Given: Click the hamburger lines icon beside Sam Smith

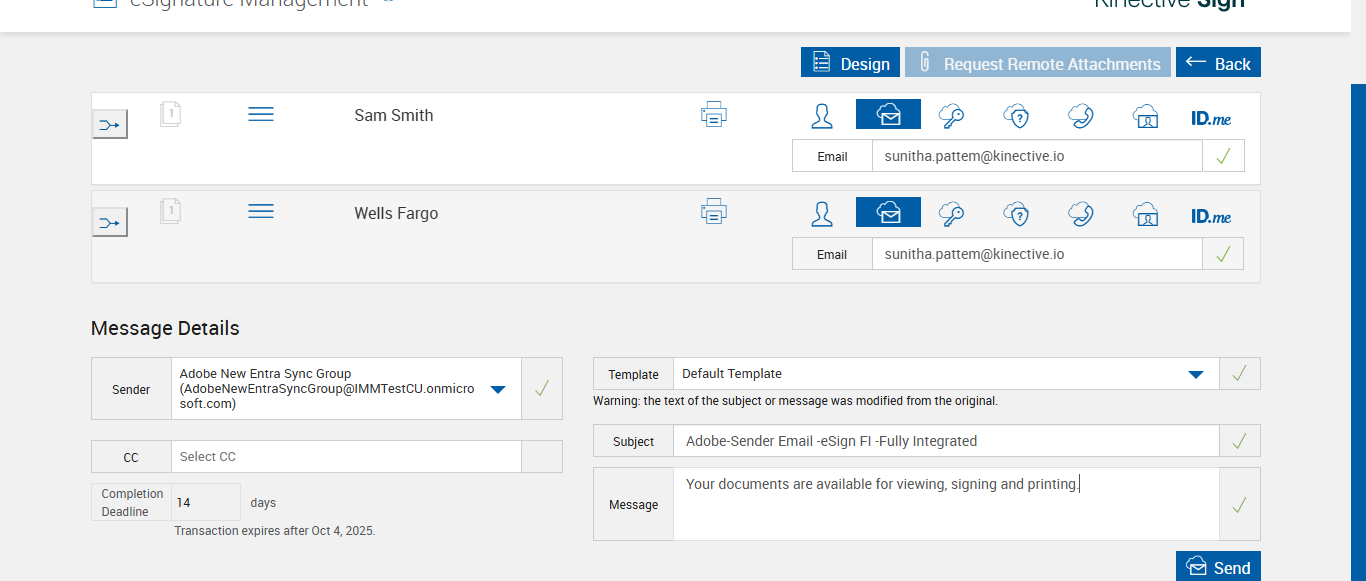Looking at the screenshot, I should 261,115.
